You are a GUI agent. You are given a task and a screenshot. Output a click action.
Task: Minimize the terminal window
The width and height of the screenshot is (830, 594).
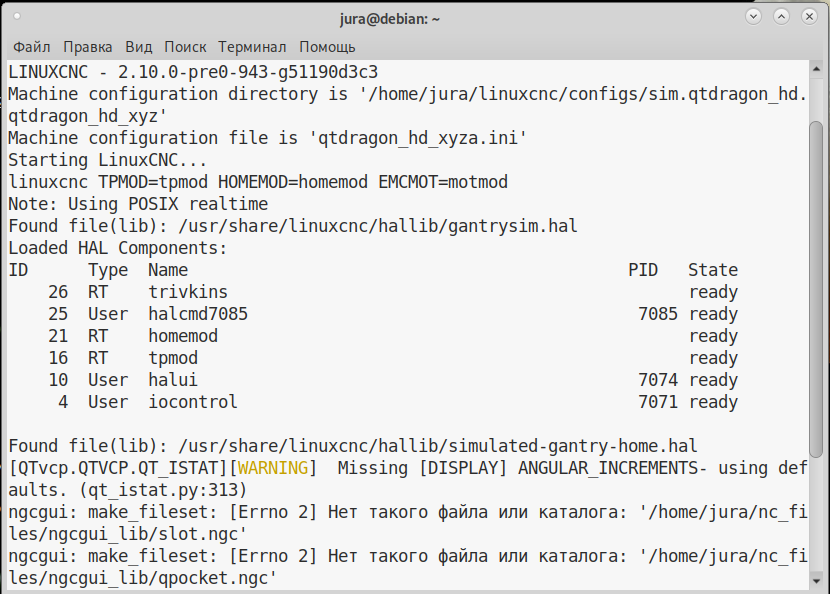click(x=753, y=17)
